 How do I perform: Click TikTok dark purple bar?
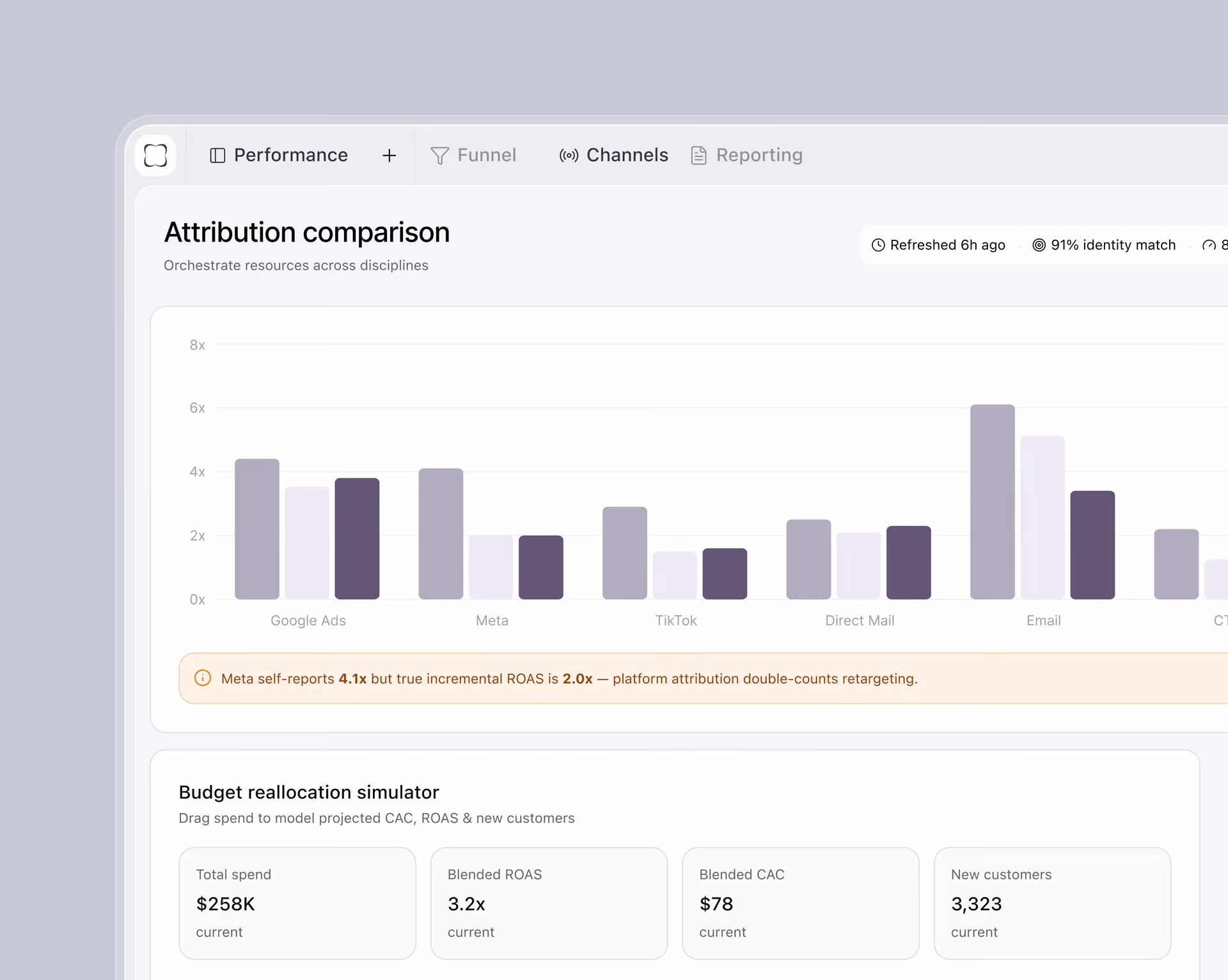point(725,573)
